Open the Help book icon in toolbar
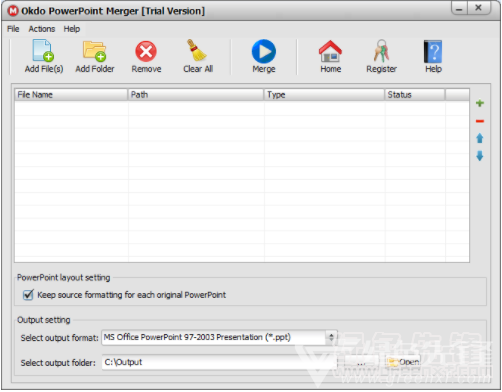Screen dimensions: 502x392 point(433,51)
